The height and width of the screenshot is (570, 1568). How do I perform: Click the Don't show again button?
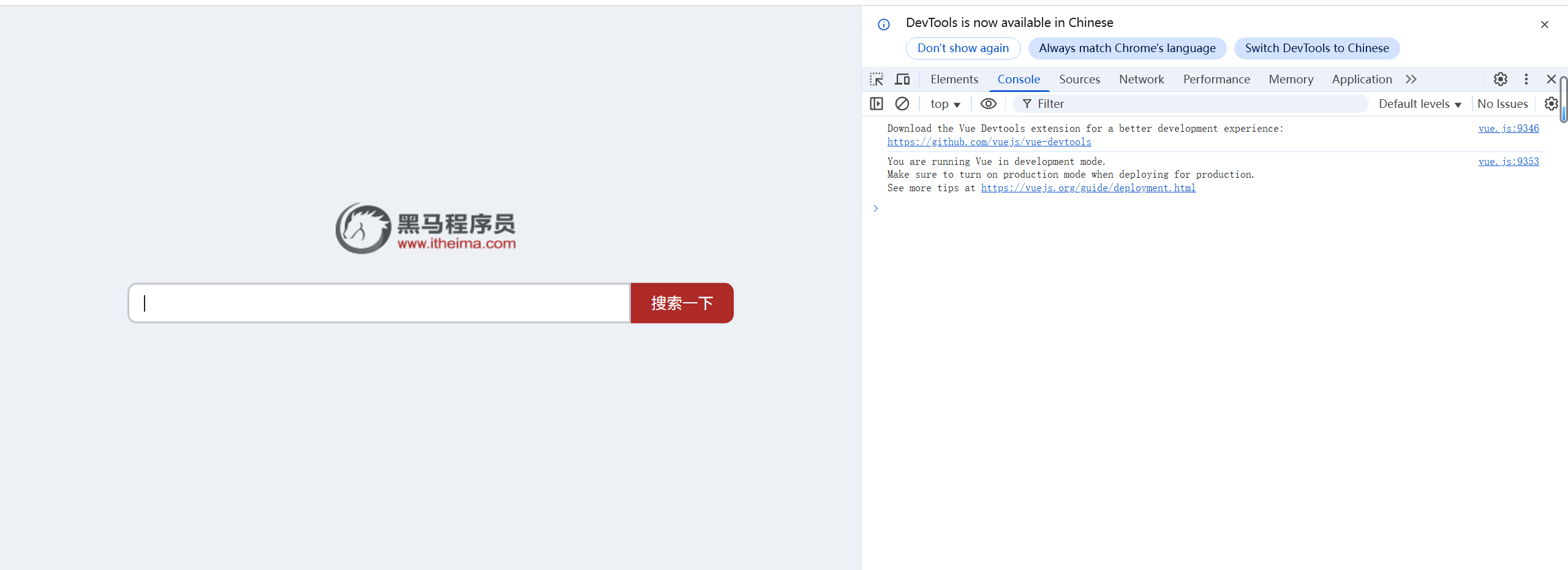963,48
